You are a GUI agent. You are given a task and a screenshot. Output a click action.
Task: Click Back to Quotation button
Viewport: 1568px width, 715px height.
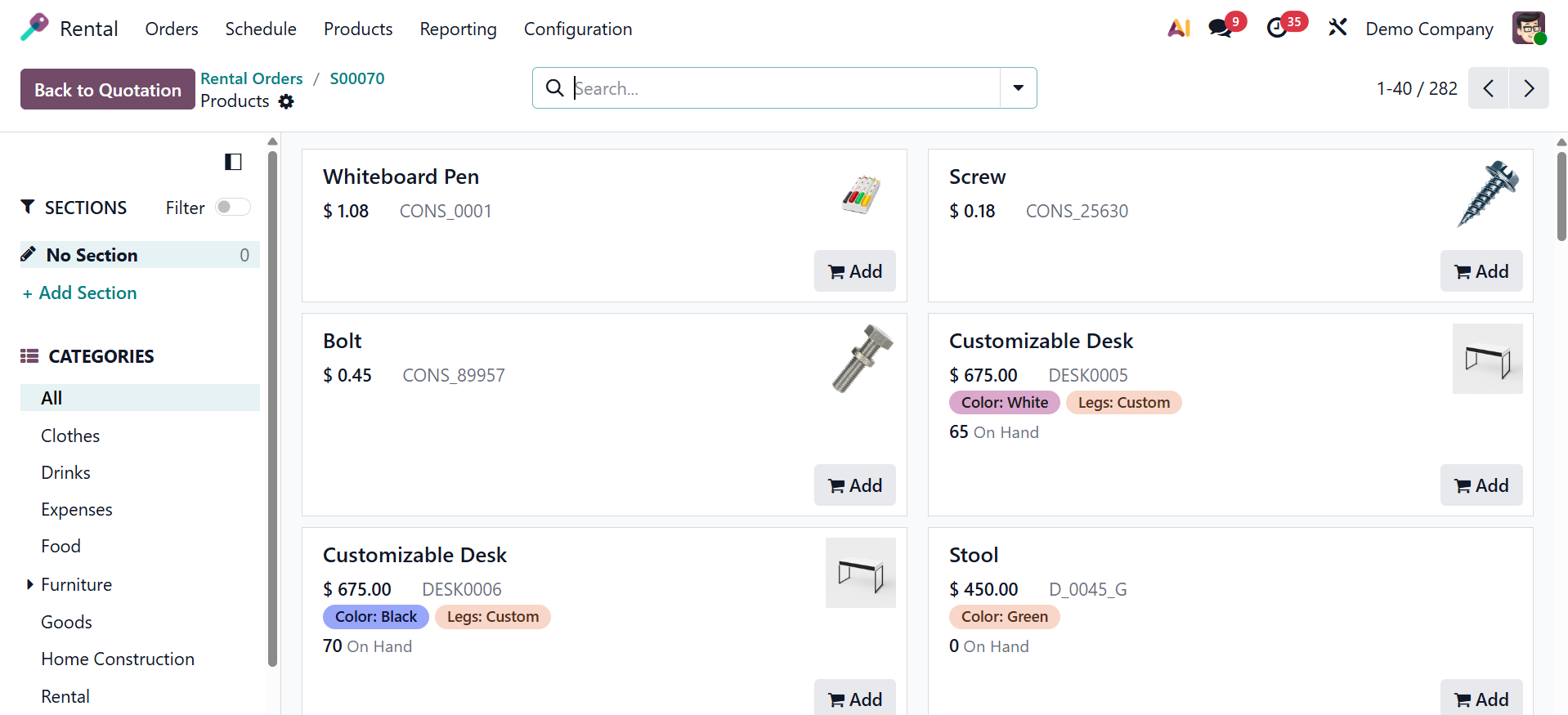click(107, 89)
